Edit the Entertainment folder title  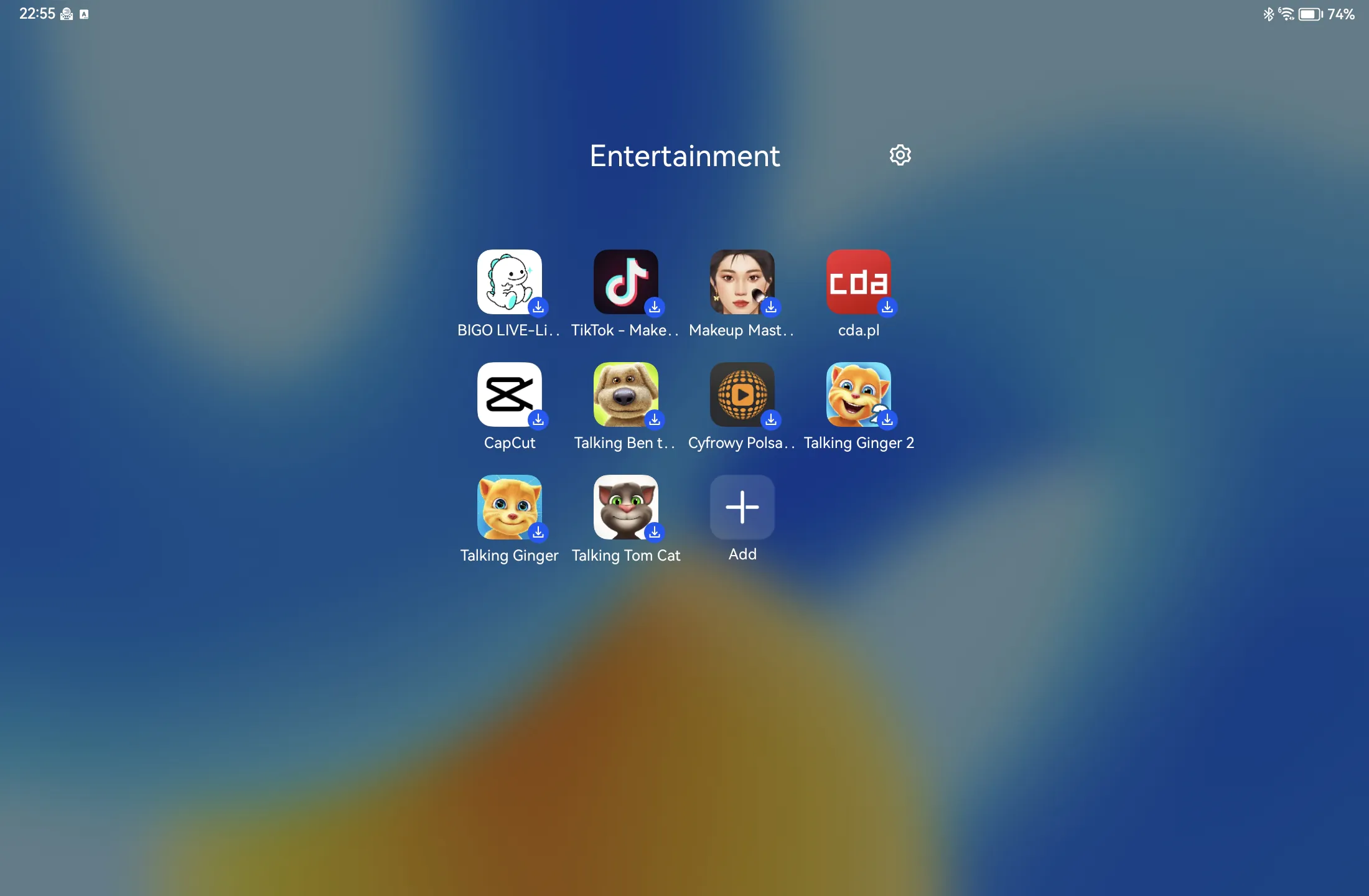pyautogui.click(x=684, y=156)
